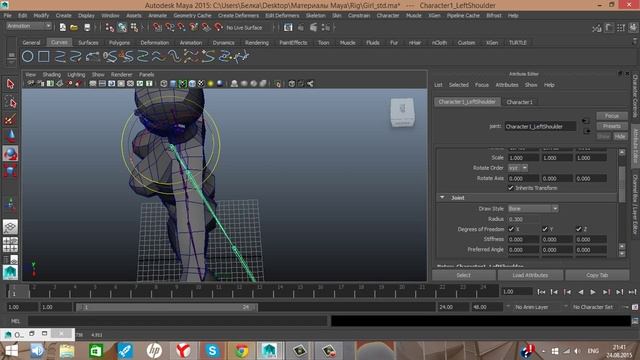This screenshot has width=640, height=360.
Task: Switch to the Rendering shelf tab
Action: click(257, 42)
